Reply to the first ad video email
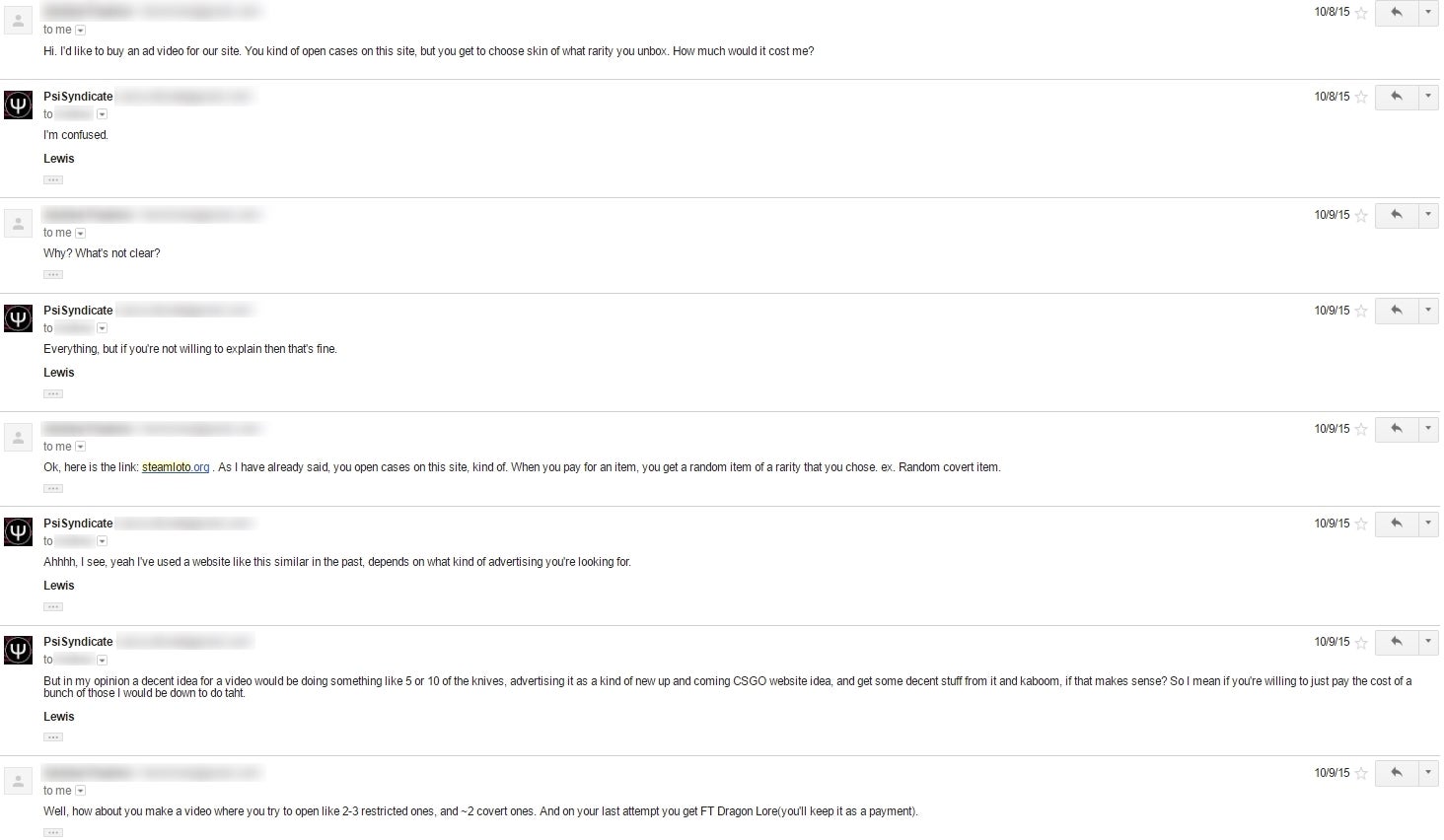The image size is (1444, 840). (1396, 13)
